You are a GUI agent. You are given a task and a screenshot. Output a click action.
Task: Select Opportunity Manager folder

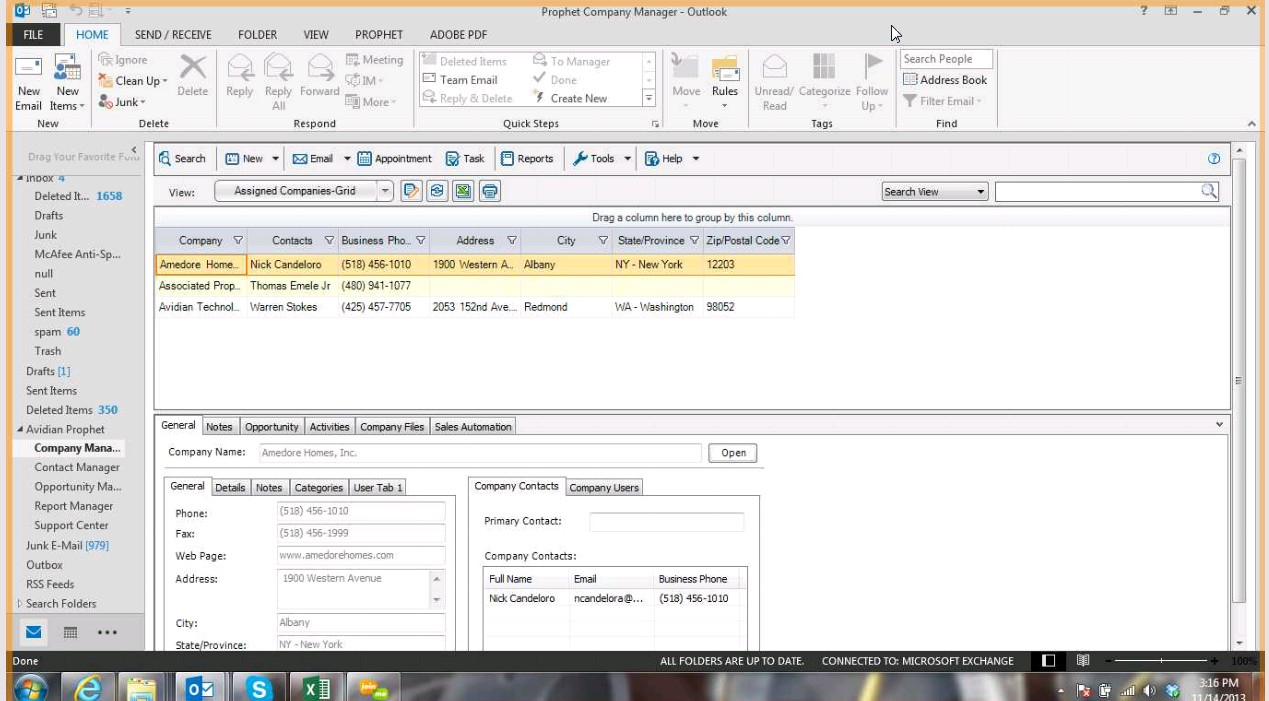[77, 487]
